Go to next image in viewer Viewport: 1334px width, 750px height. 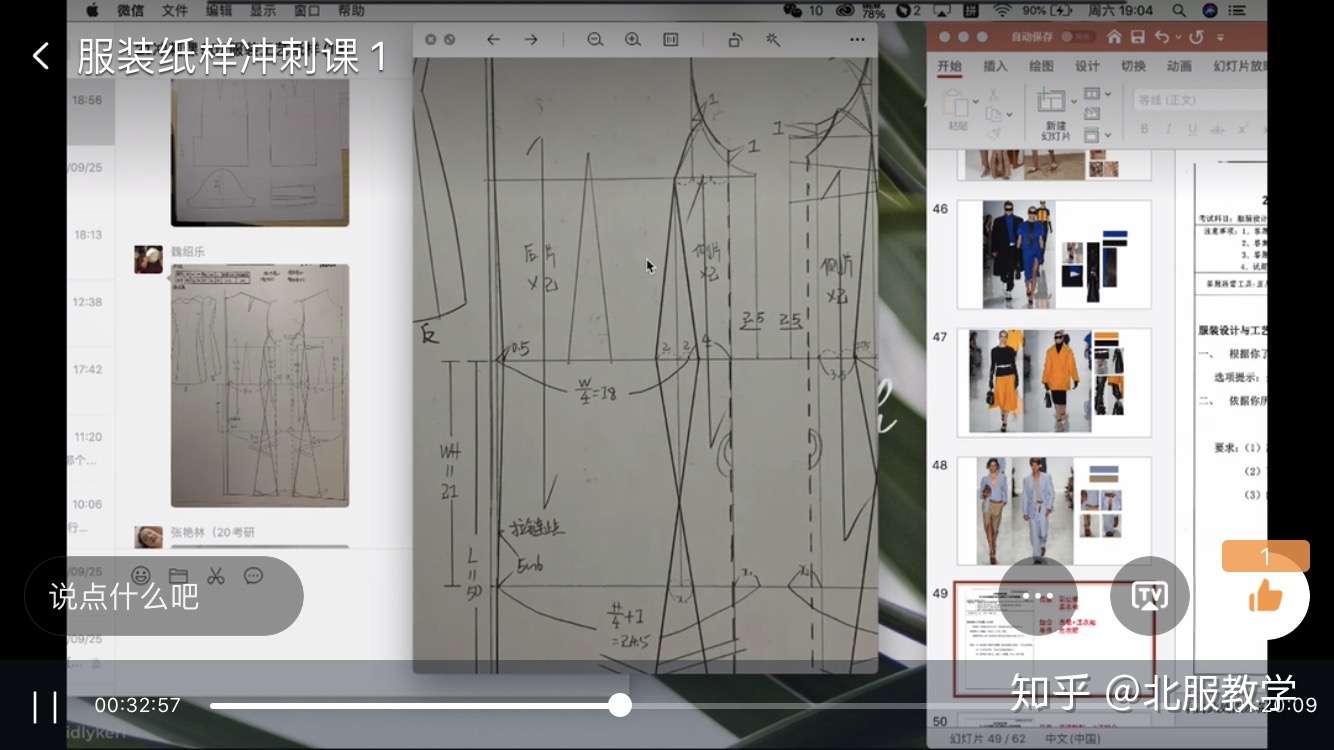coord(531,40)
